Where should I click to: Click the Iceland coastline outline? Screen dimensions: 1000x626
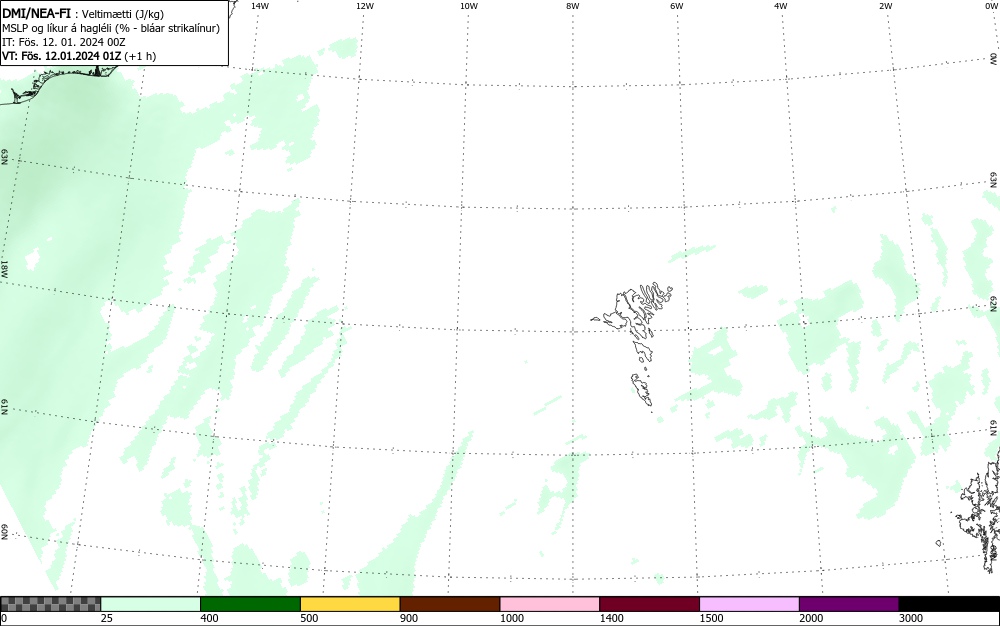point(61,83)
